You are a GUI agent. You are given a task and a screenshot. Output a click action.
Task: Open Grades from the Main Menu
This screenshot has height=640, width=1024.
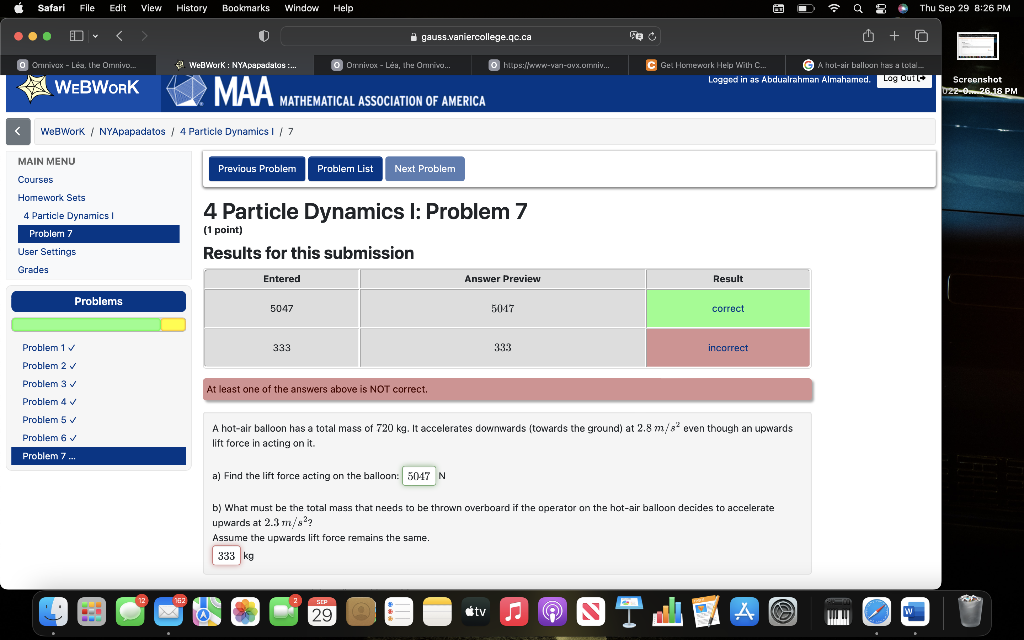coord(33,269)
